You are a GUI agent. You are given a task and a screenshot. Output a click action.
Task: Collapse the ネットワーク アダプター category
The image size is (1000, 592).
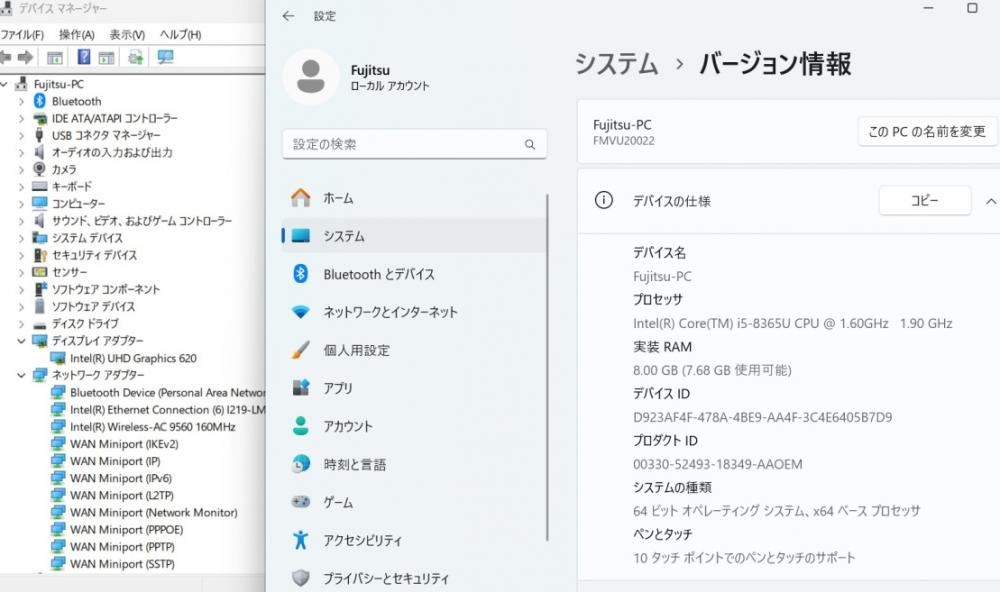point(22,375)
